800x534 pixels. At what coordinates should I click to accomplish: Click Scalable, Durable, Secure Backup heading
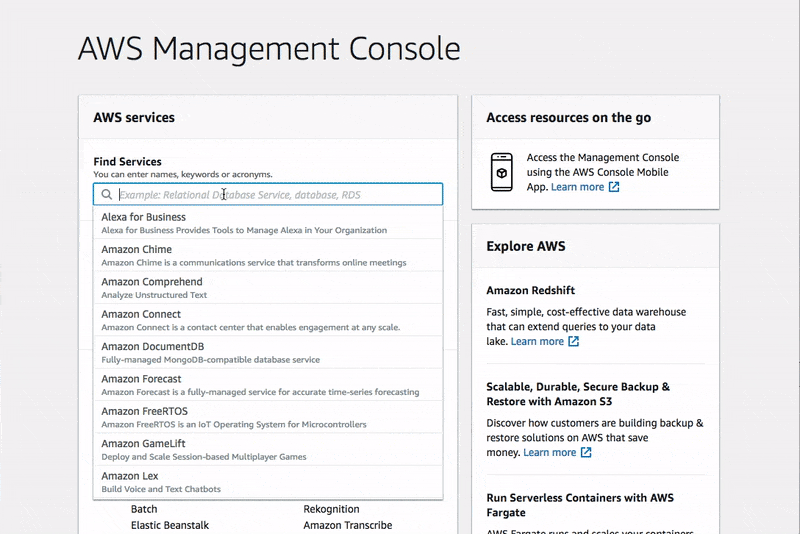pyautogui.click(x=578, y=394)
